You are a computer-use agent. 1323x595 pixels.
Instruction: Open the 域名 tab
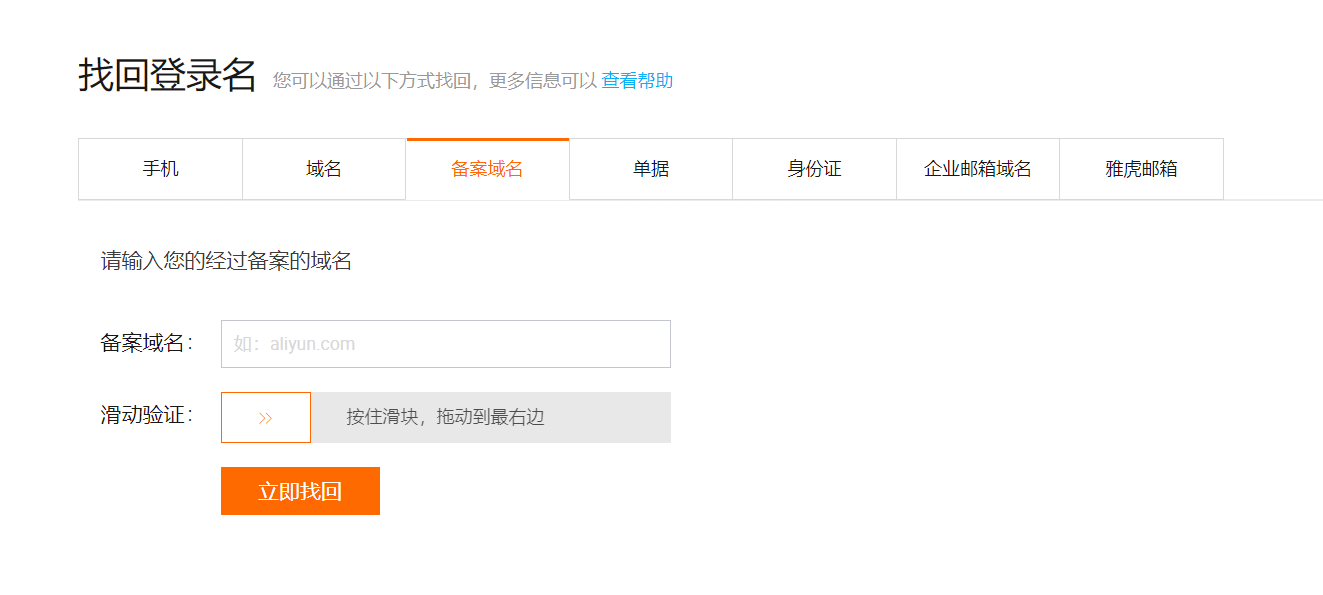324,169
